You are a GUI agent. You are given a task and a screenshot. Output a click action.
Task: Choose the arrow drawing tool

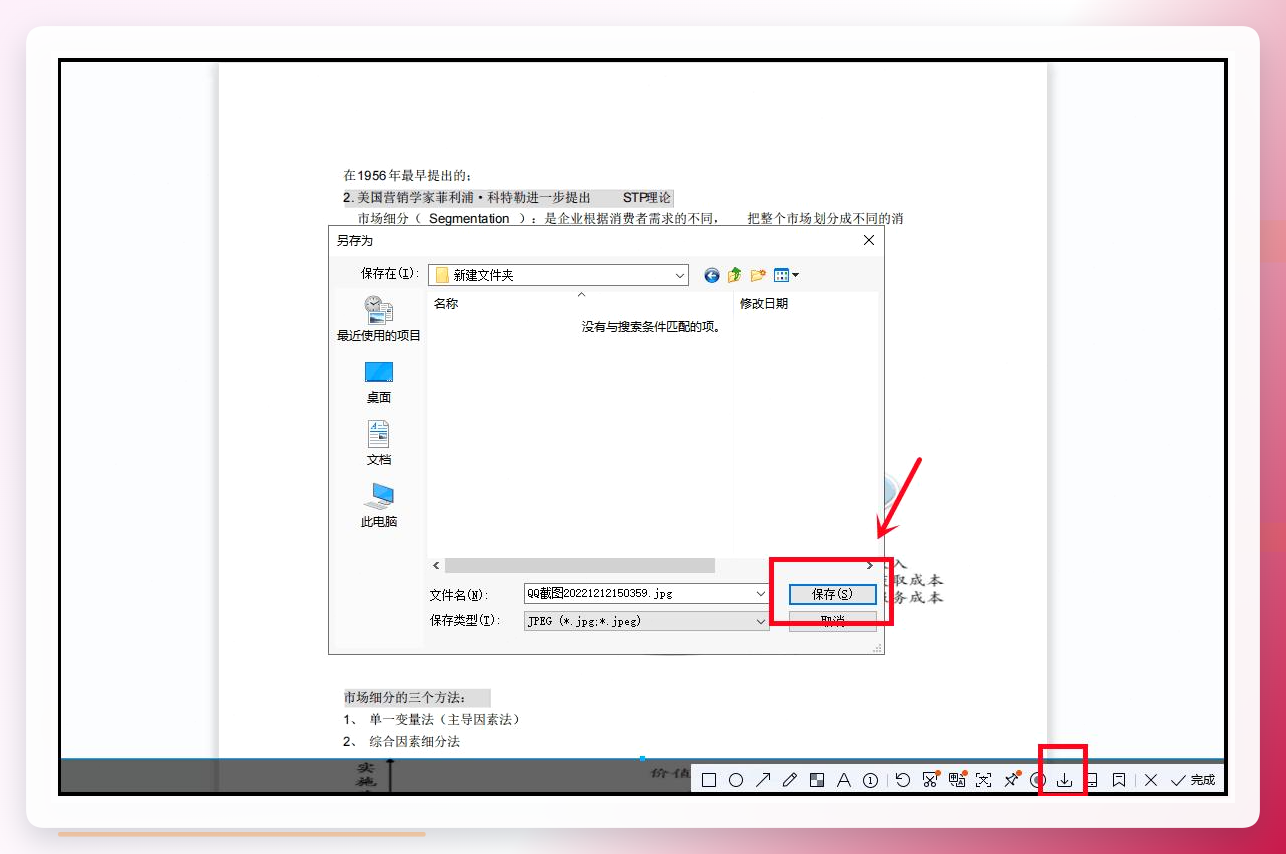pos(763,780)
